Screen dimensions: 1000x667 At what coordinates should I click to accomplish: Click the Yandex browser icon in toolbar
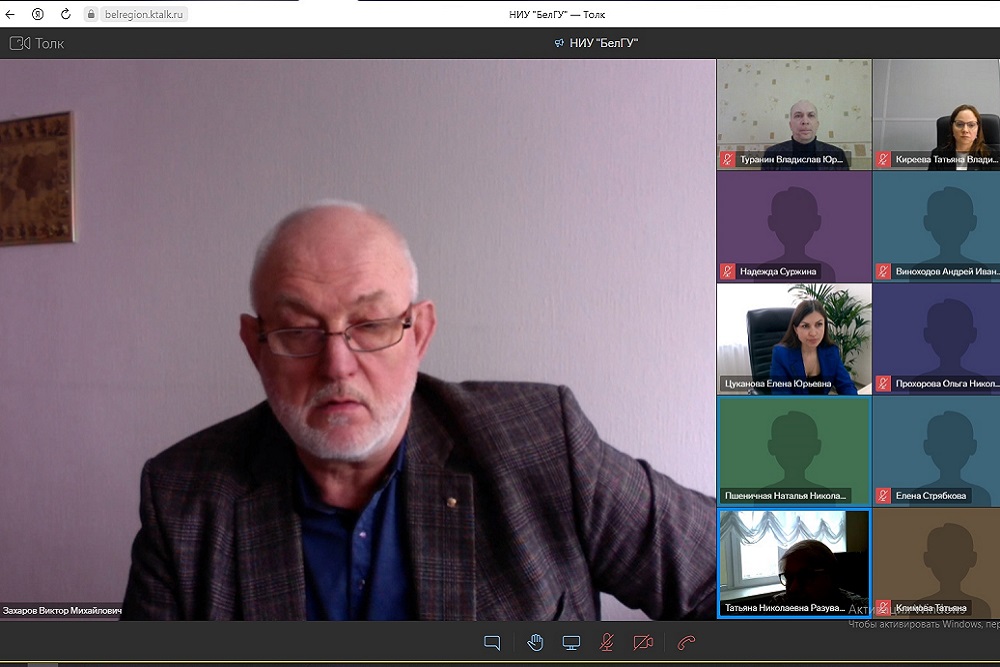38,14
